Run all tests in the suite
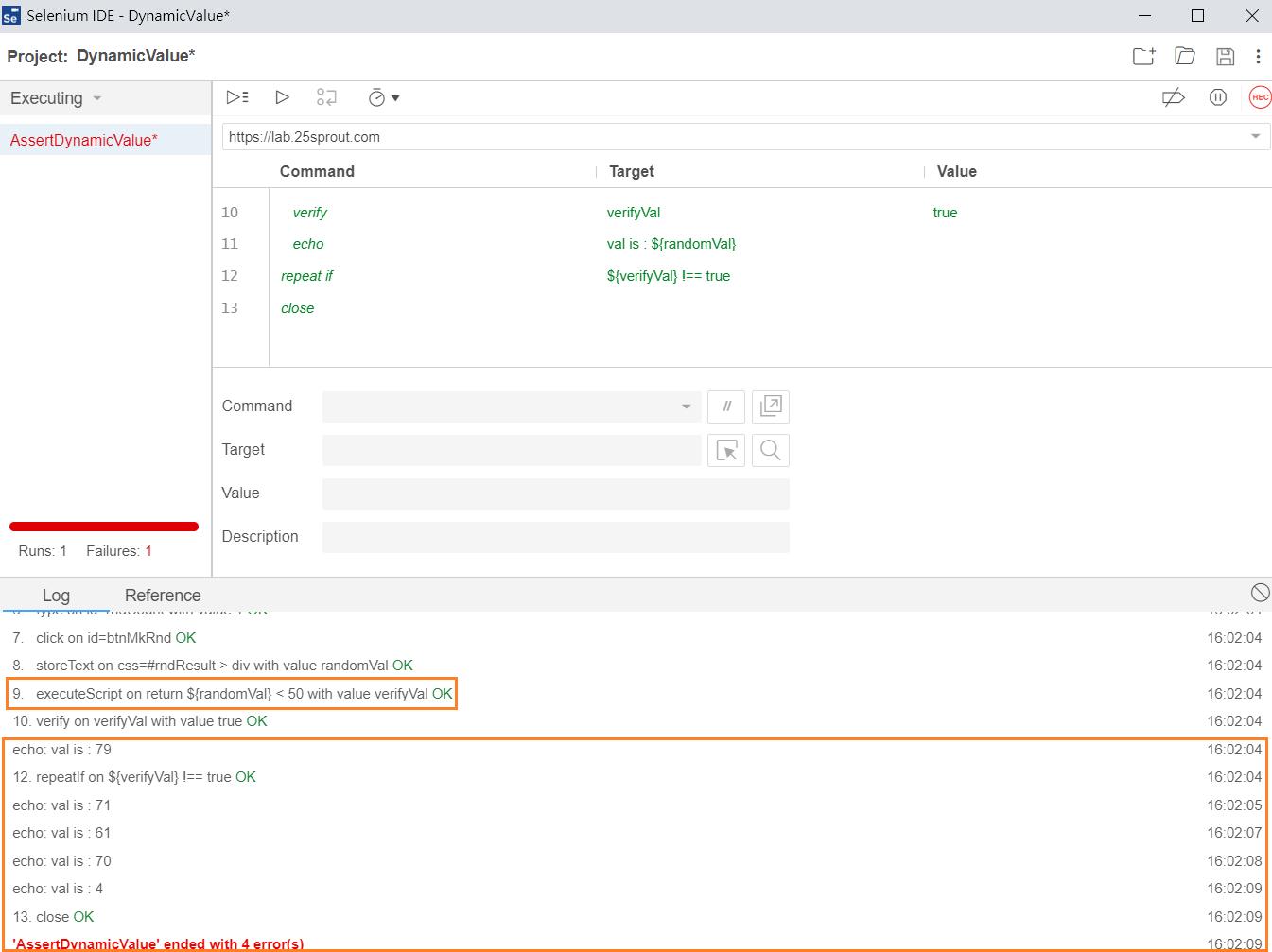Viewport: 1272px width, 952px height. (x=237, y=97)
